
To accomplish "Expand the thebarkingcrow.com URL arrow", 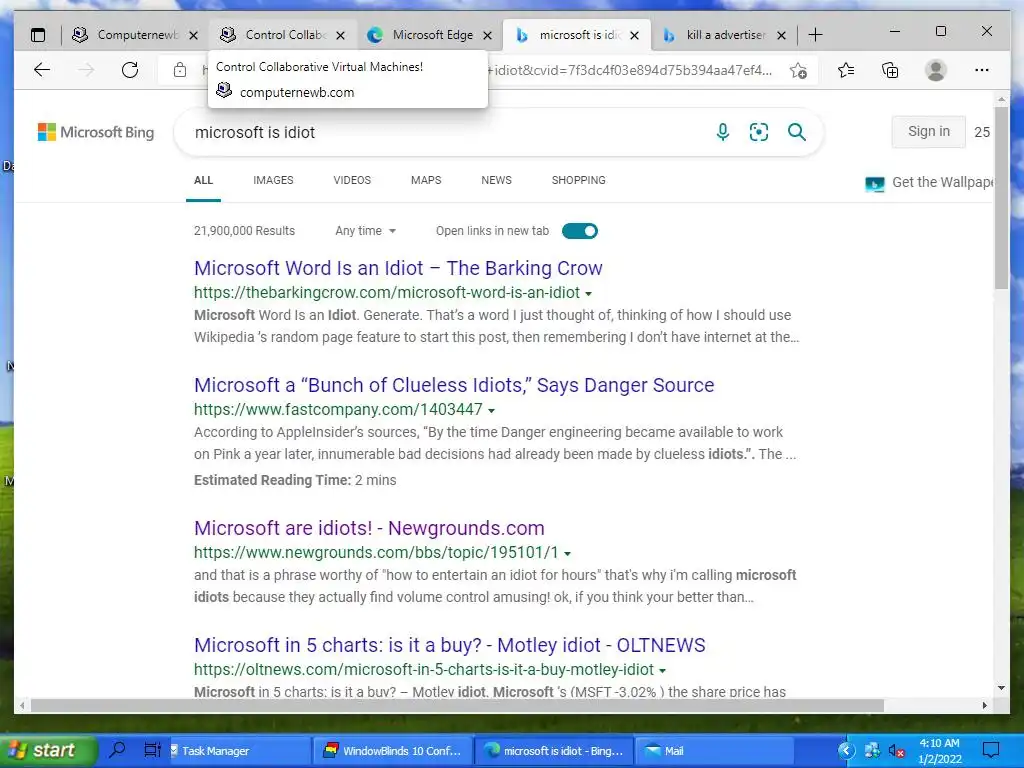I will point(588,294).
